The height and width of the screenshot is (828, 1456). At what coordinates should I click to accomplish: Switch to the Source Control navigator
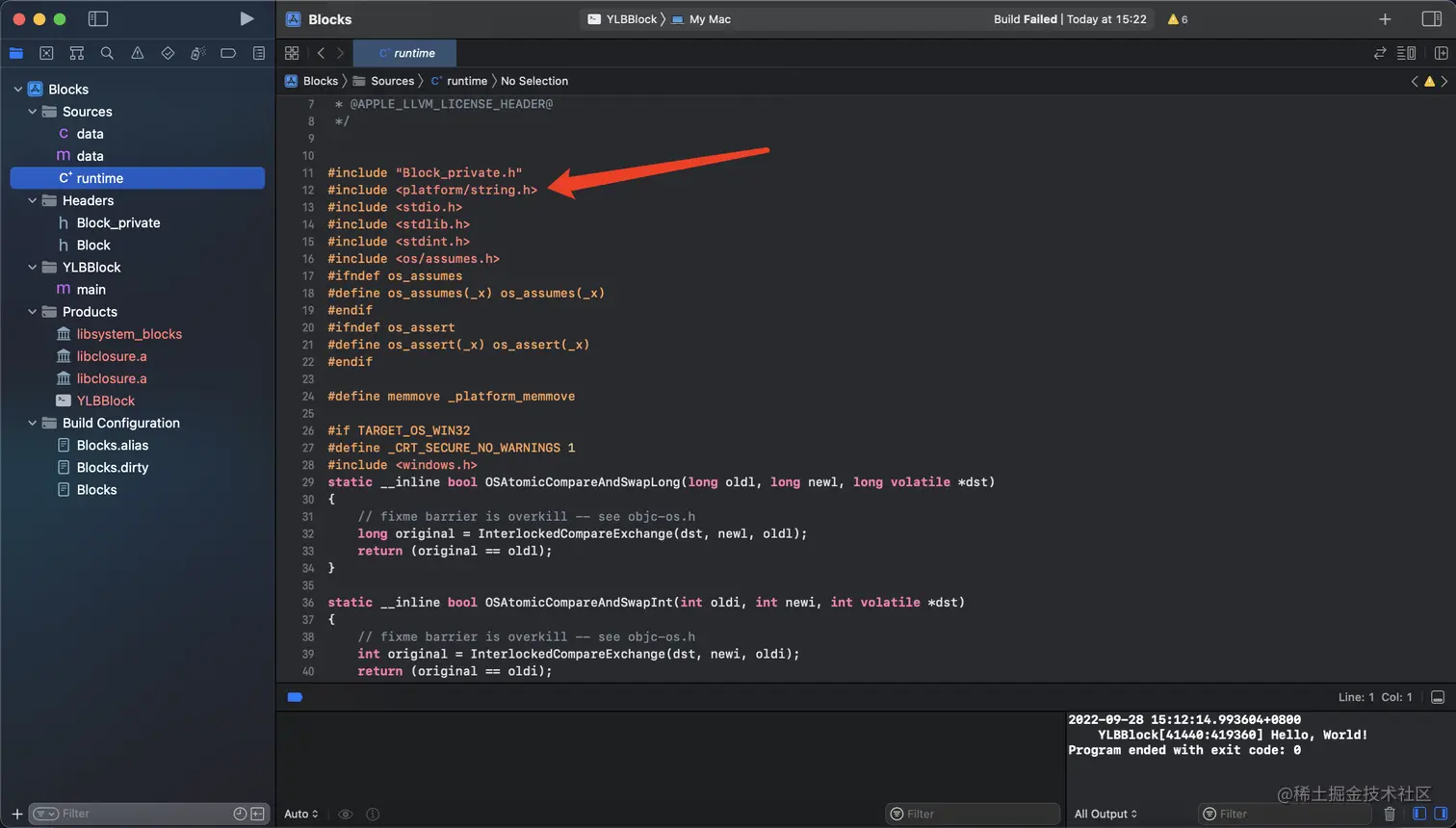46,53
